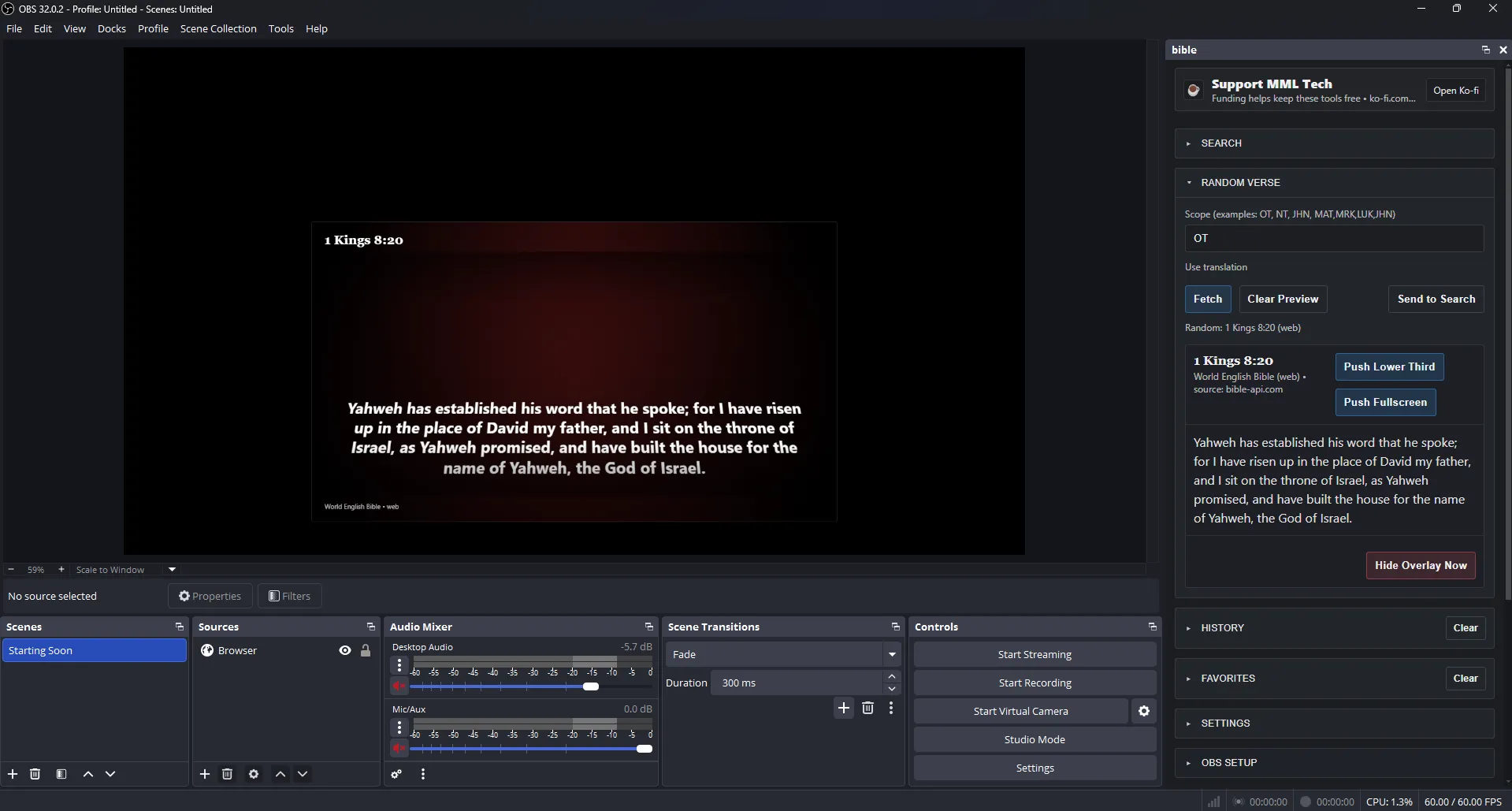Open scene filters icon in Scenes toolbar

tap(61, 774)
